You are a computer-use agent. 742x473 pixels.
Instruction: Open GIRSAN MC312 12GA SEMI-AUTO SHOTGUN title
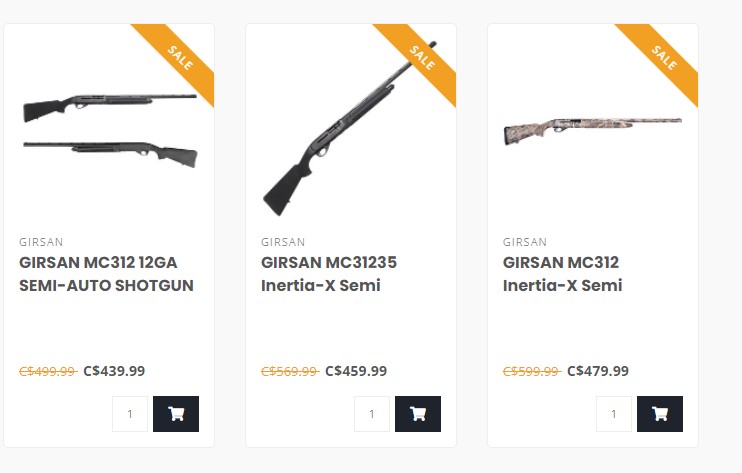pyautogui.click(x=106, y=274)
